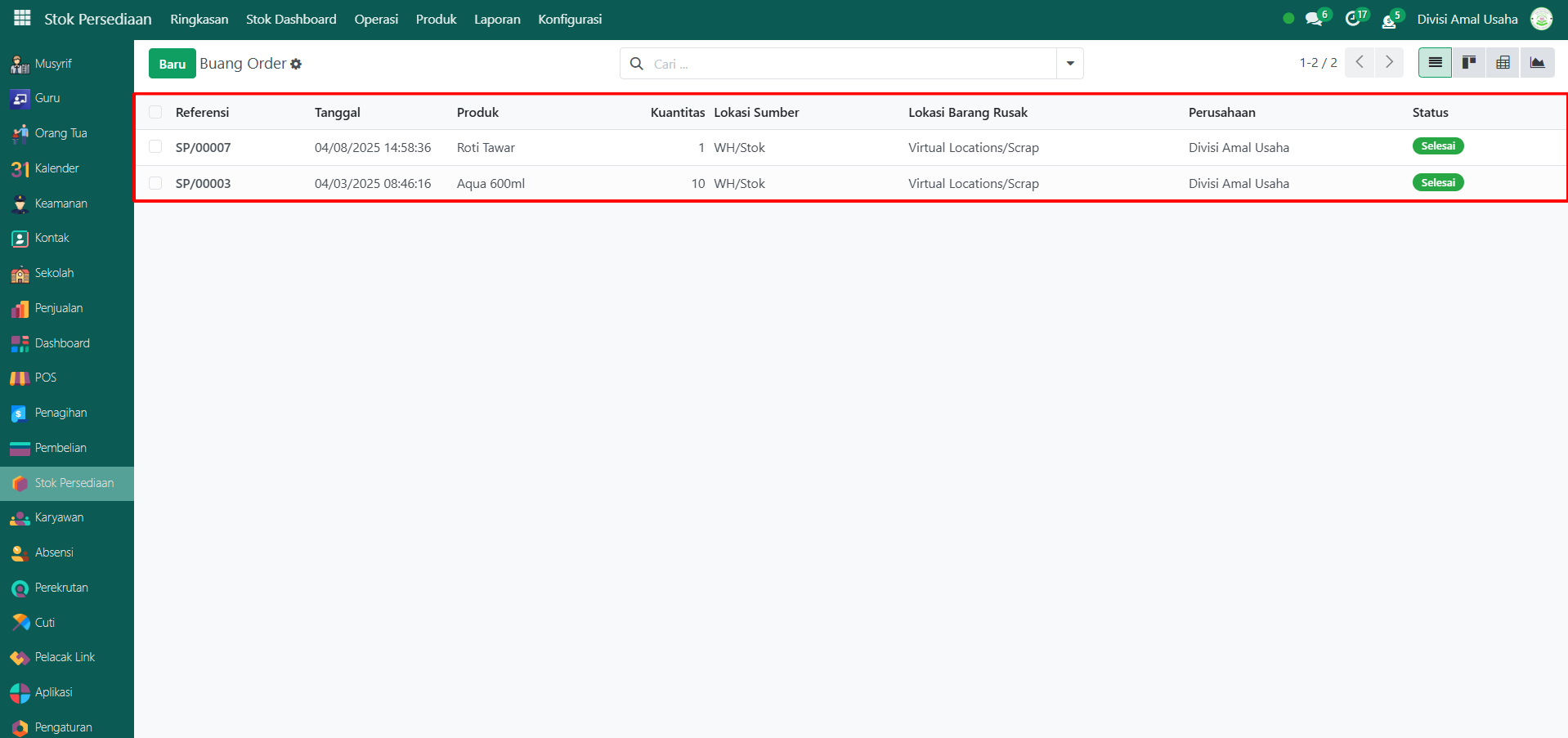Switch to graph view
Screen dimensions: 1568x738
pyautogui.click(x=1537, y=63)
